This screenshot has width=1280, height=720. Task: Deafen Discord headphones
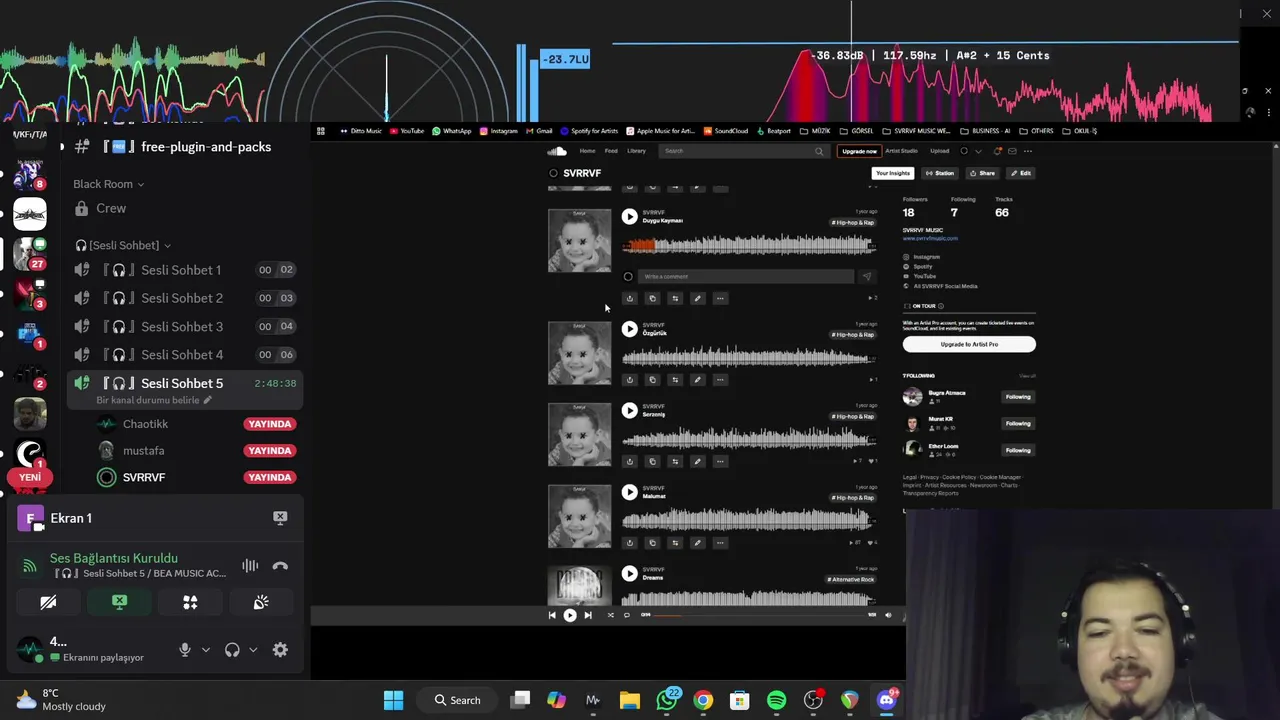tap(232, 650)
